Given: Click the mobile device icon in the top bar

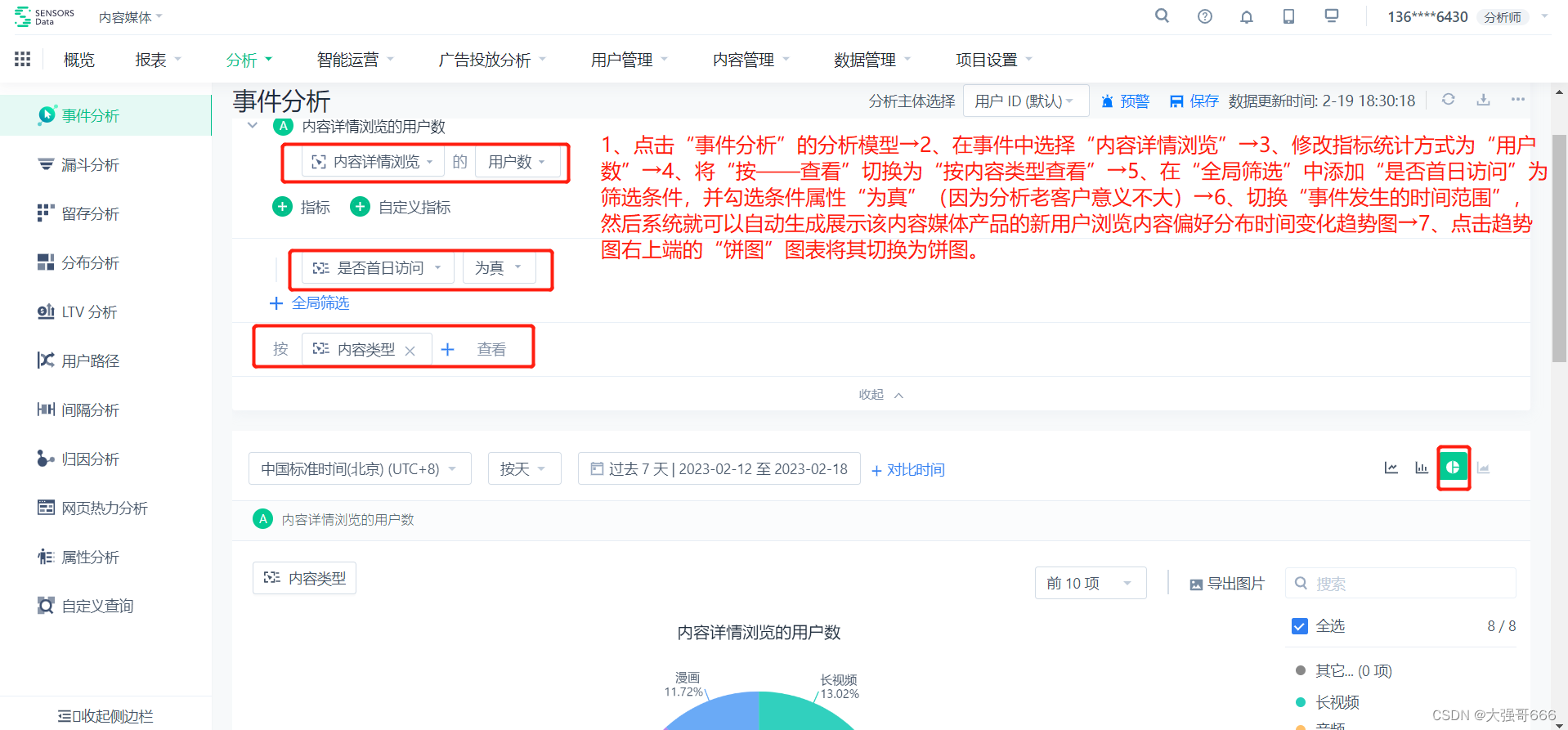Looking at the screenshot, I should 1288,16.
